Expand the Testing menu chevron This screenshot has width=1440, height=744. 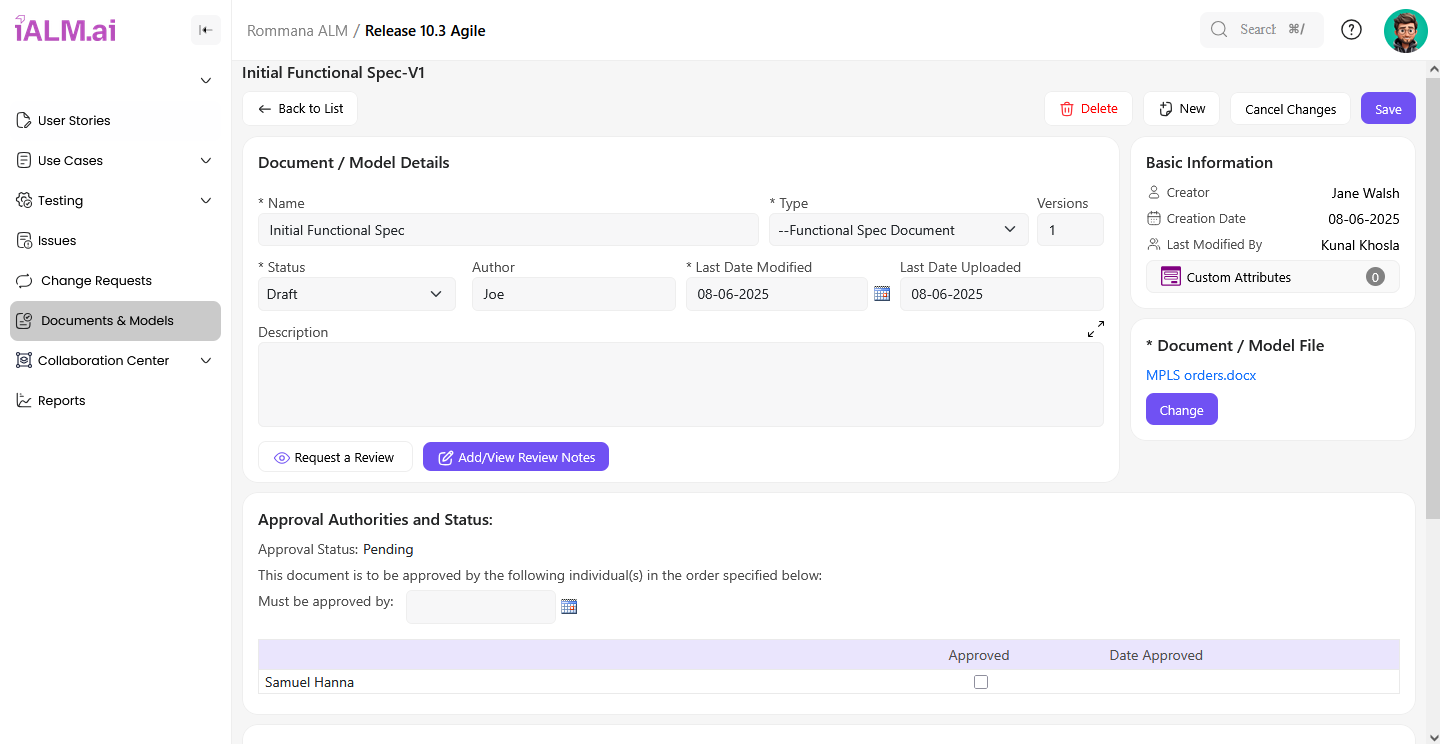click(x=206, y=201)
